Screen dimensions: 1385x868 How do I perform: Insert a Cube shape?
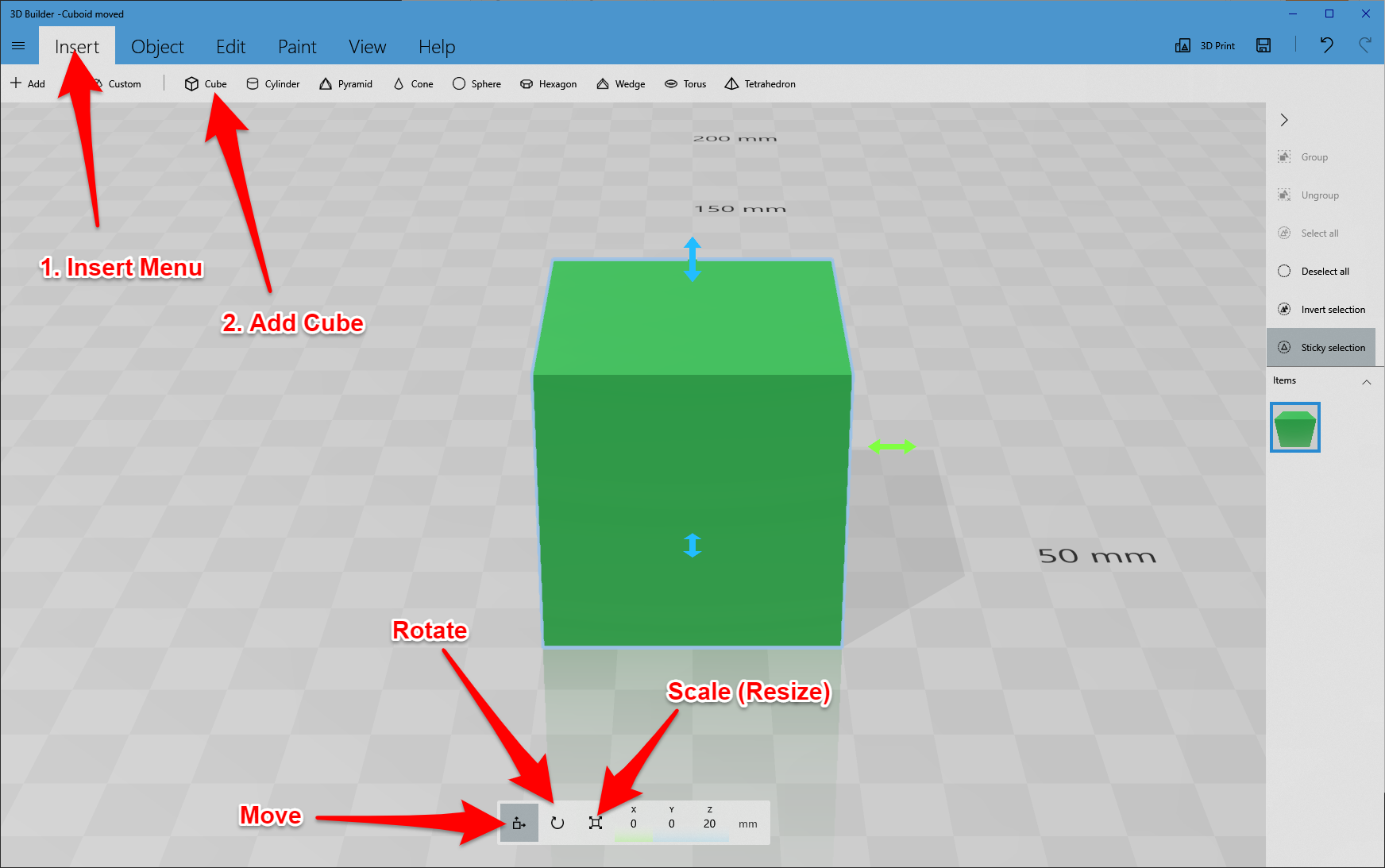(205, 83)
